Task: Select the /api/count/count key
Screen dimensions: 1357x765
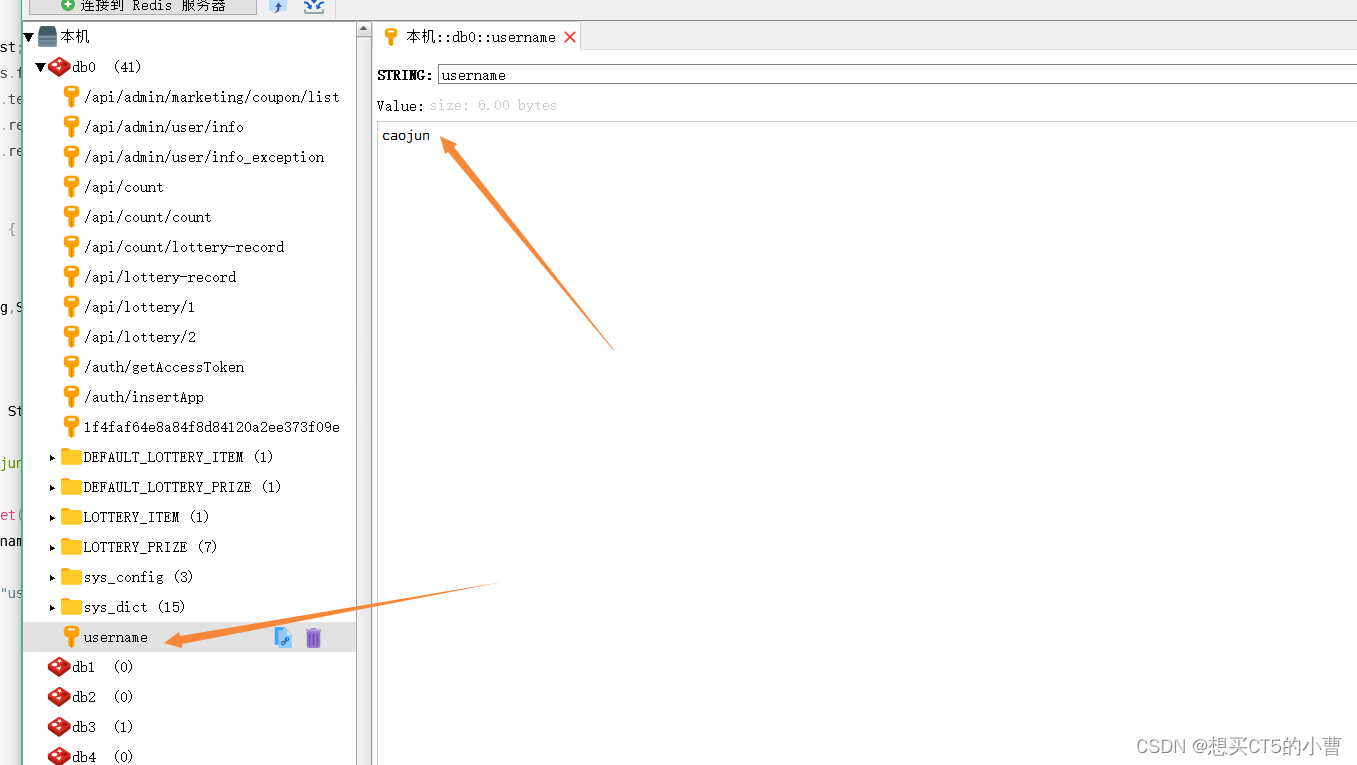Action: pyautogui.click(x=147, y=217)
